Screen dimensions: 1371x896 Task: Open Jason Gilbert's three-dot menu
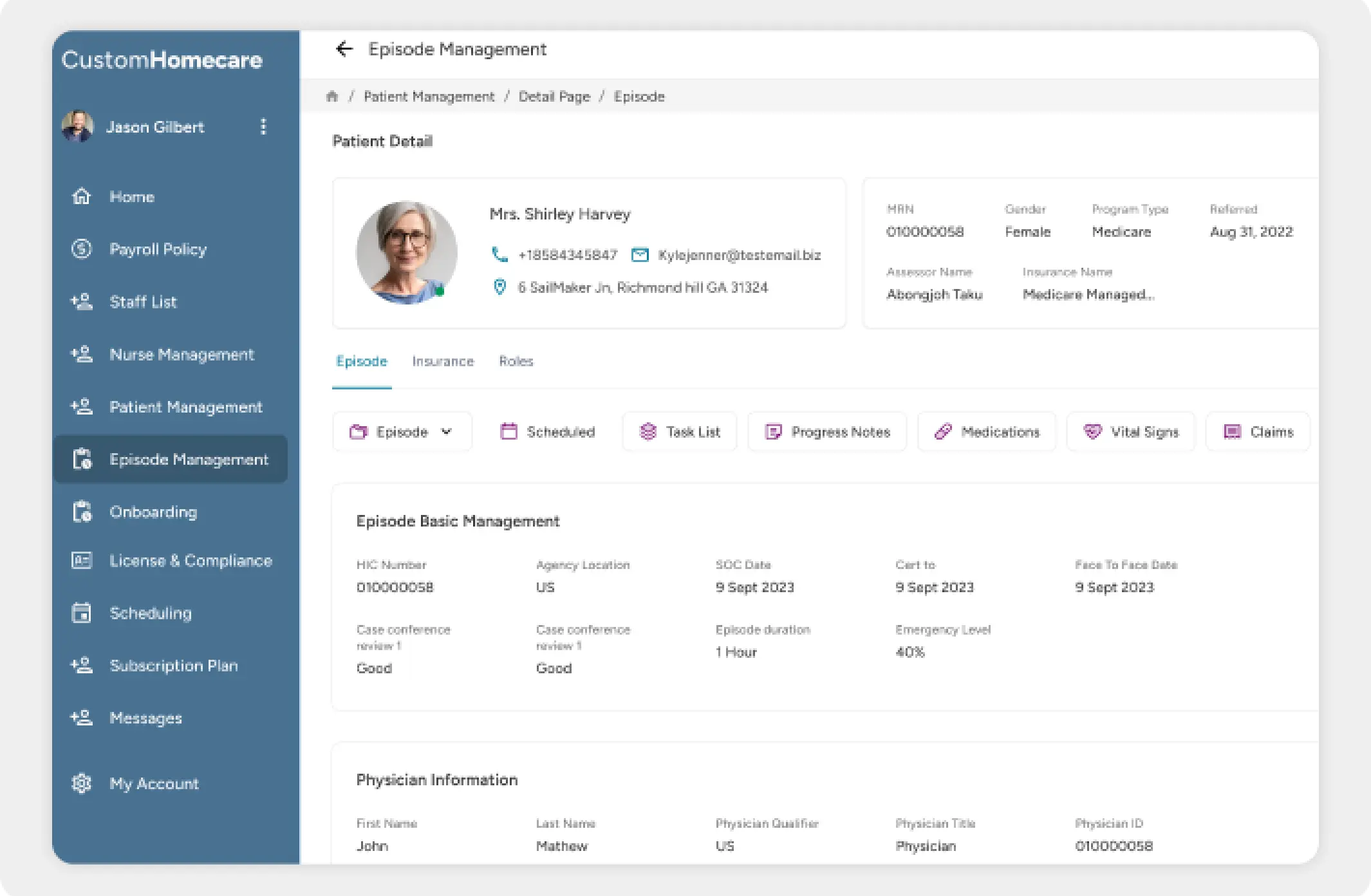pos(263,126)
